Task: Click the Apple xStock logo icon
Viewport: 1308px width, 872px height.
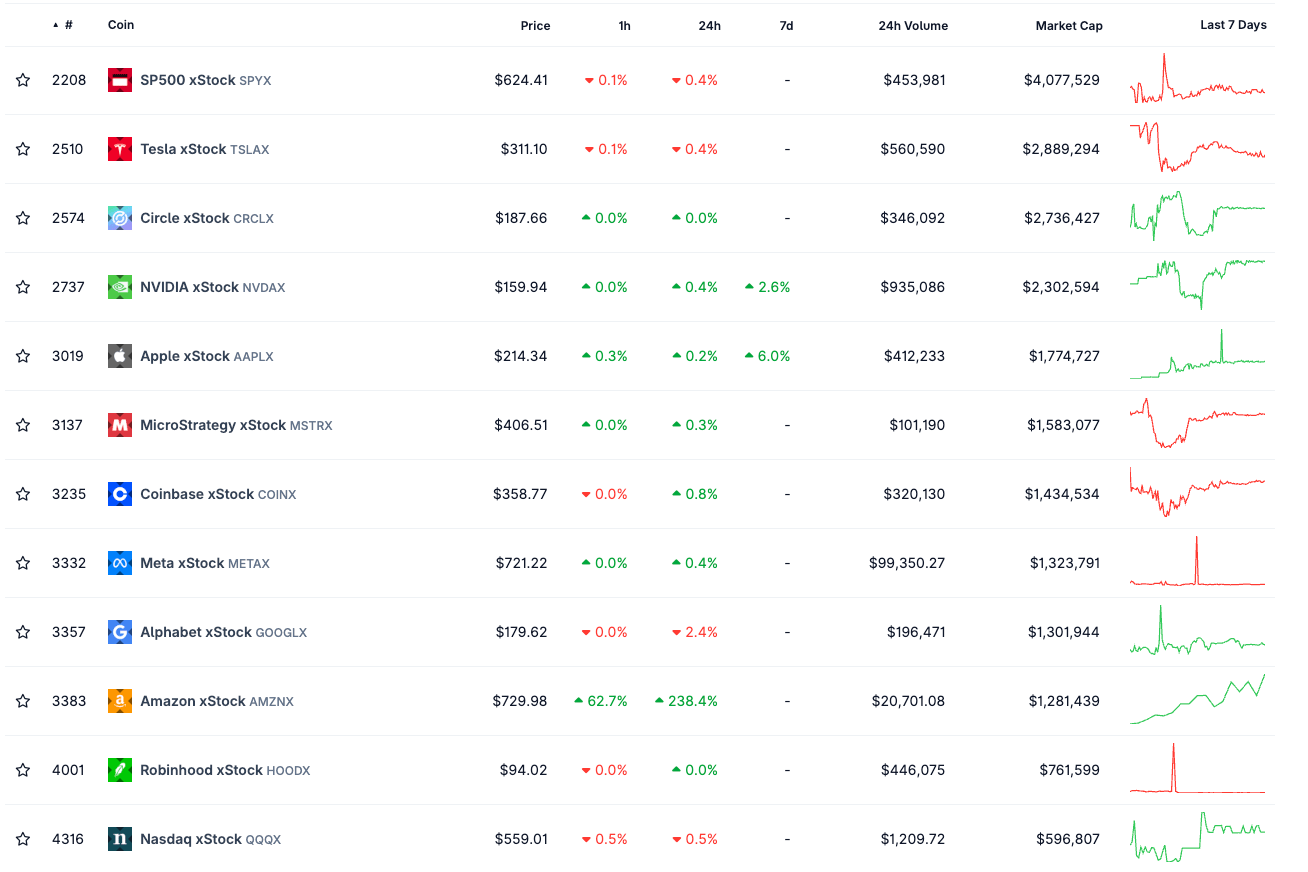Action: (x=120, y=356)
